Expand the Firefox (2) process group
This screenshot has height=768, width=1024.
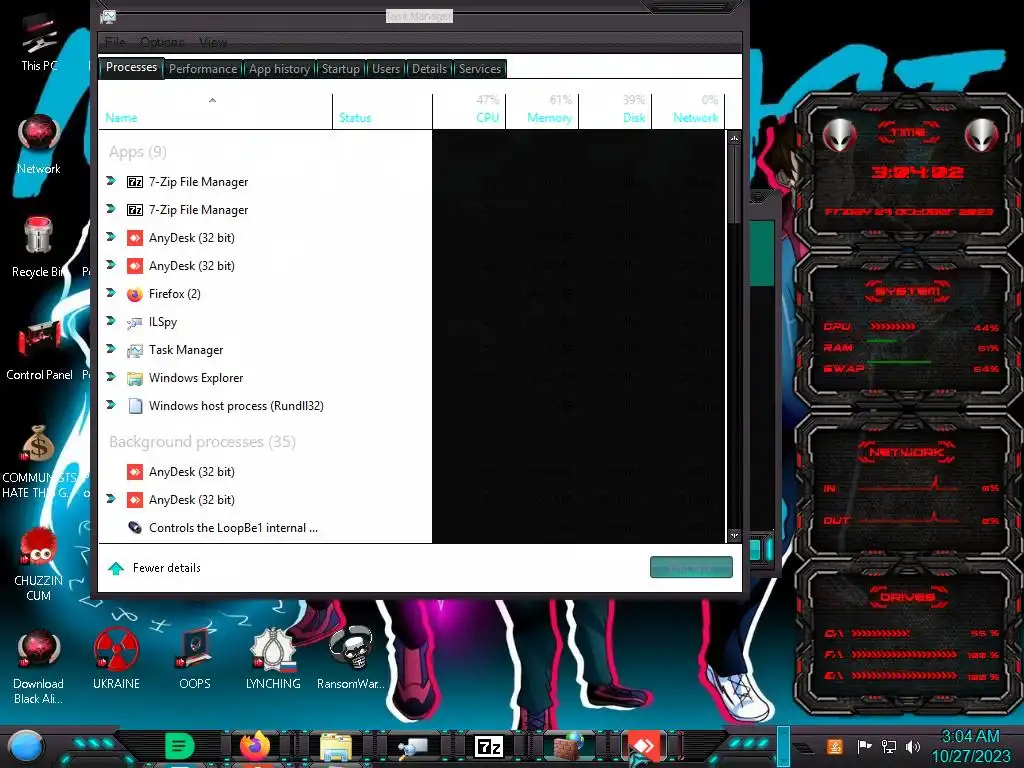(111, 293)
